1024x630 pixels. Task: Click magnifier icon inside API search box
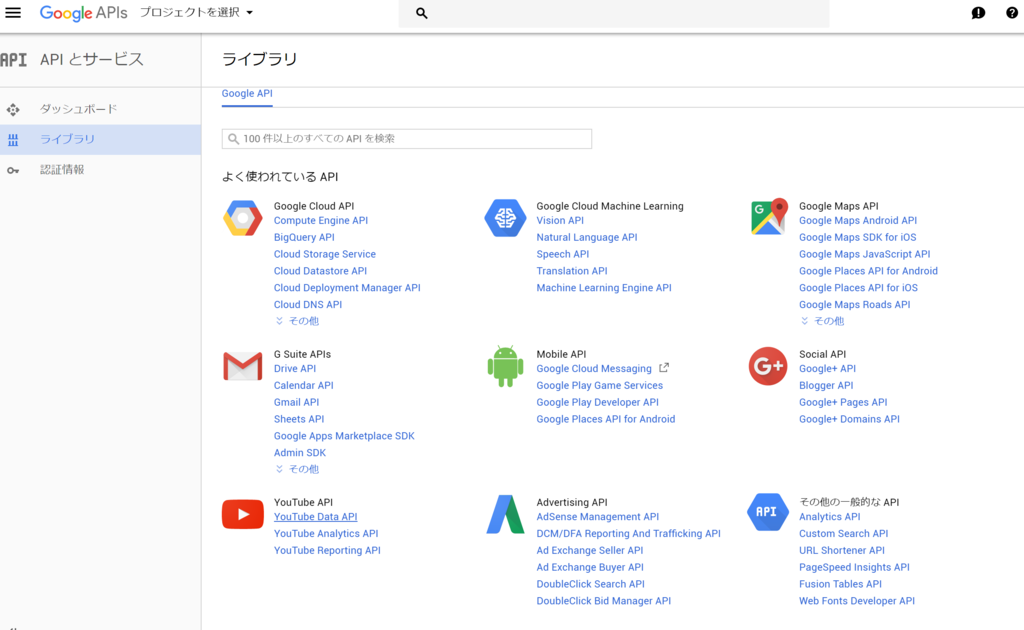233,139
